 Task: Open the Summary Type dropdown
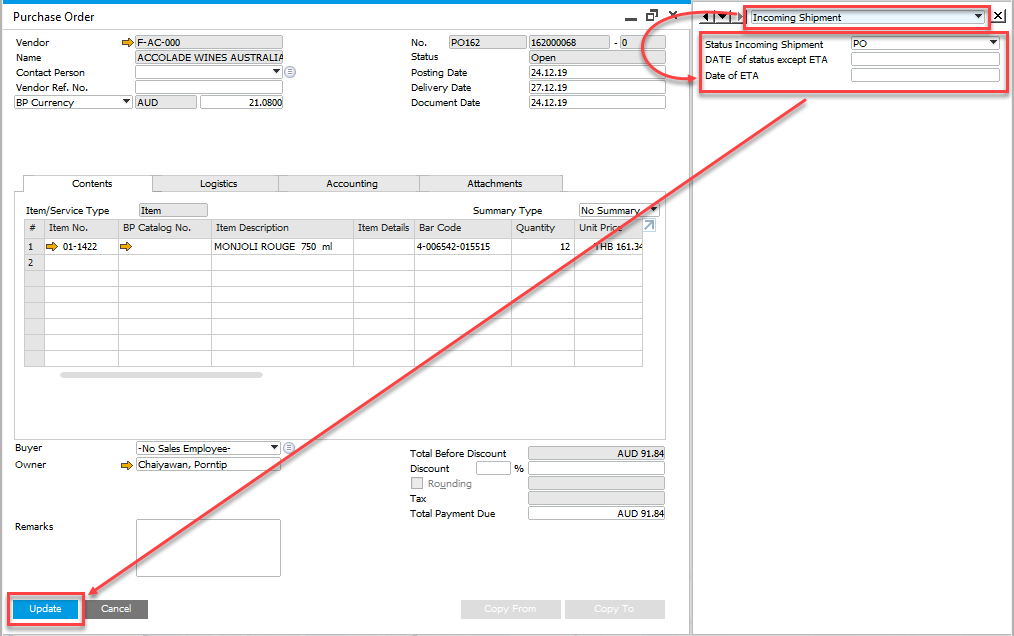click(x=654, y=210)
